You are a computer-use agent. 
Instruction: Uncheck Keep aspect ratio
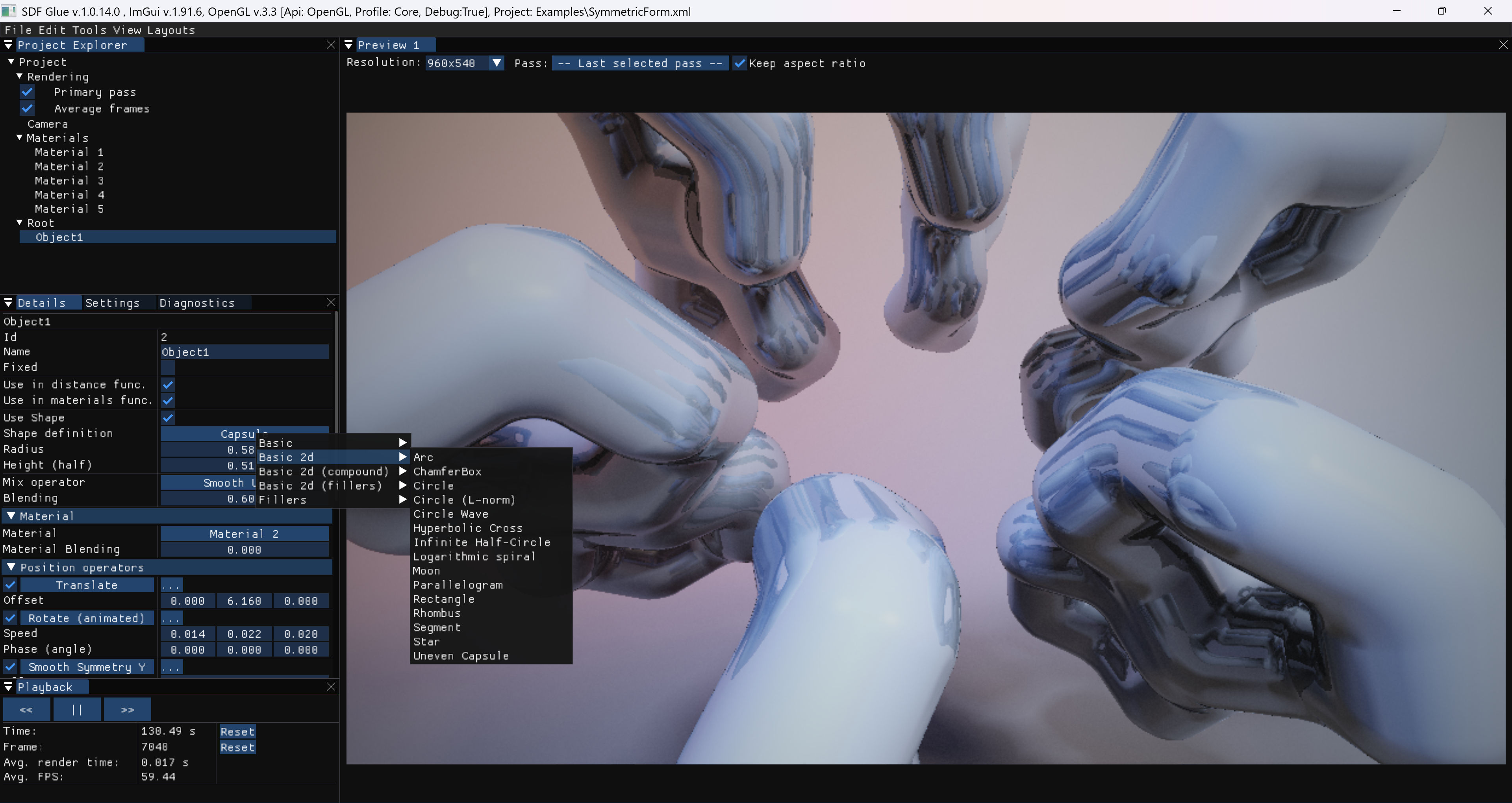[x=739, y=63]
